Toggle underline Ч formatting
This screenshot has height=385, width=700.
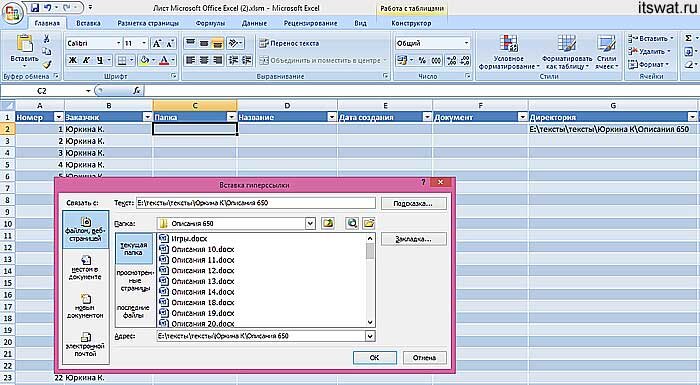point(100,60)
